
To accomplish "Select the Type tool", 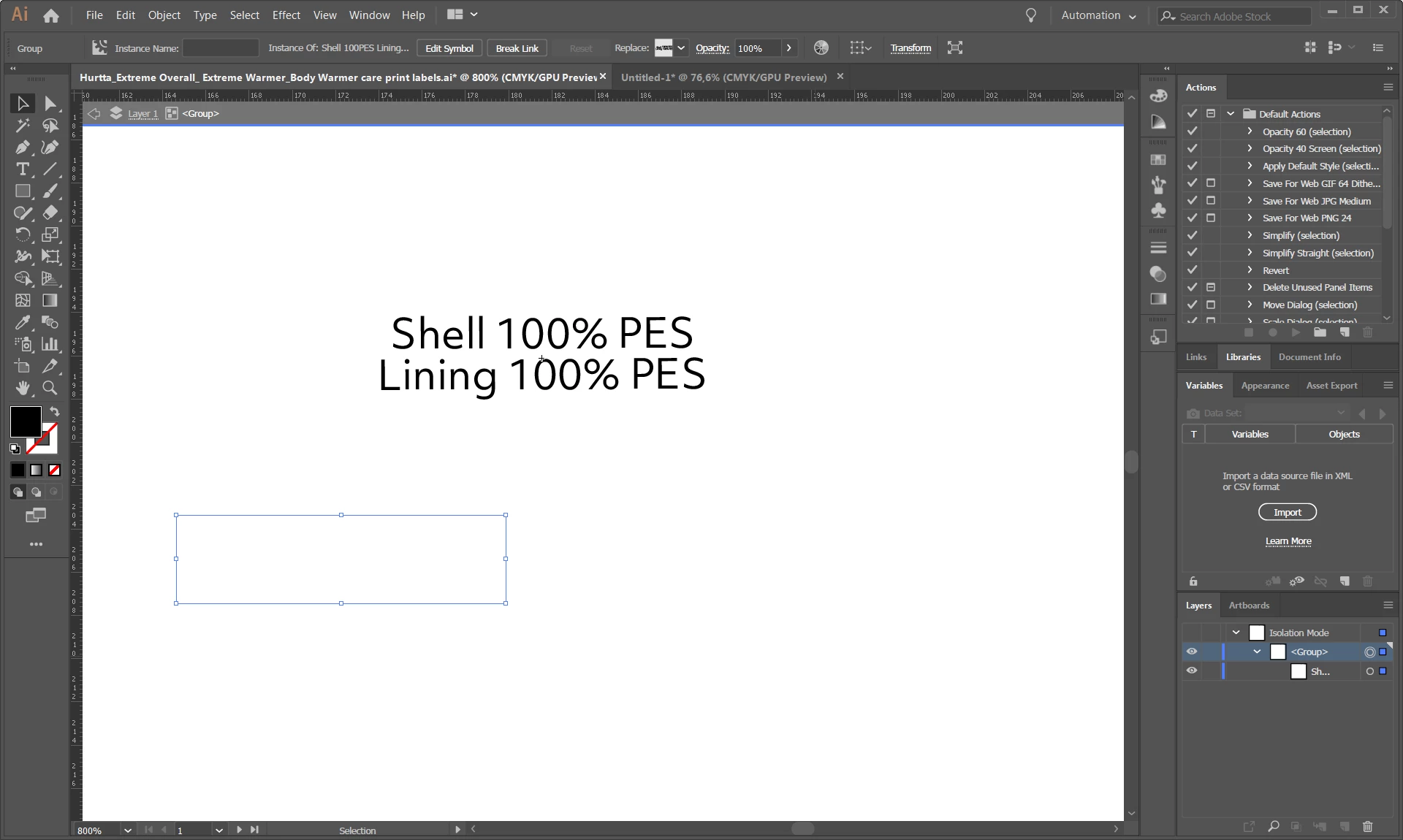I will click(x=23, y=169).
